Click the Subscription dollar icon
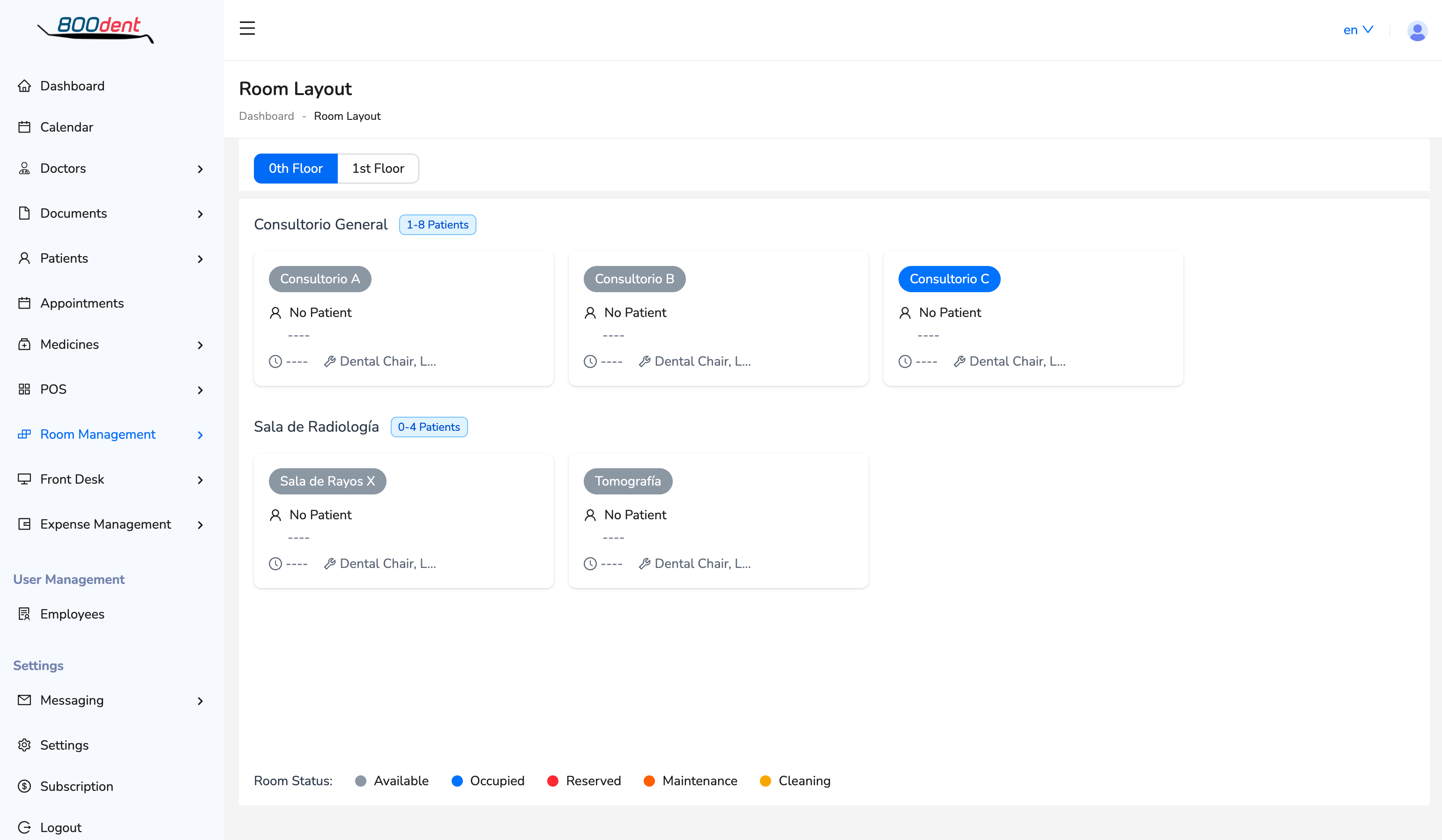The width and height of the screenshot is (1442, 840). [x=24, y=786]
